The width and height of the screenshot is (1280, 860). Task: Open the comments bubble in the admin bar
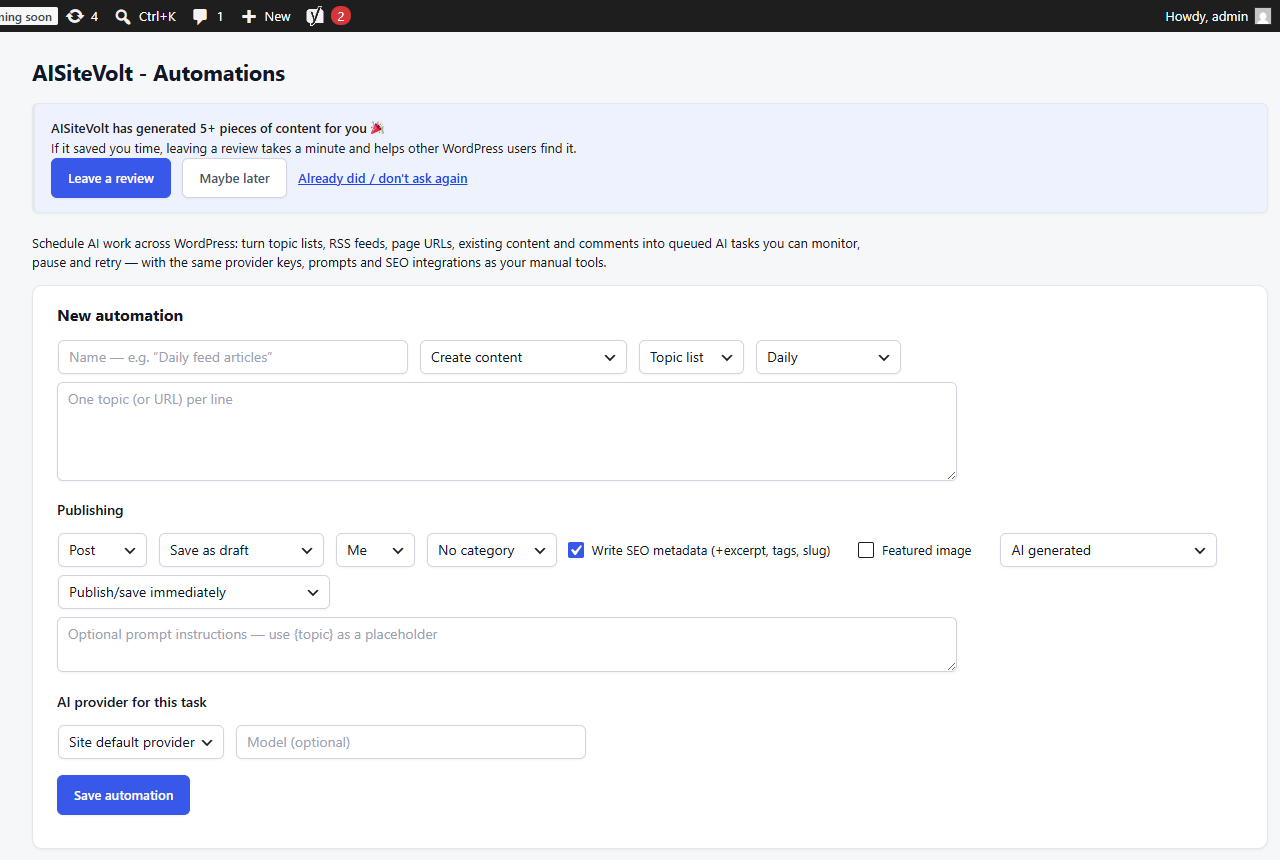(x=208, y=16)
